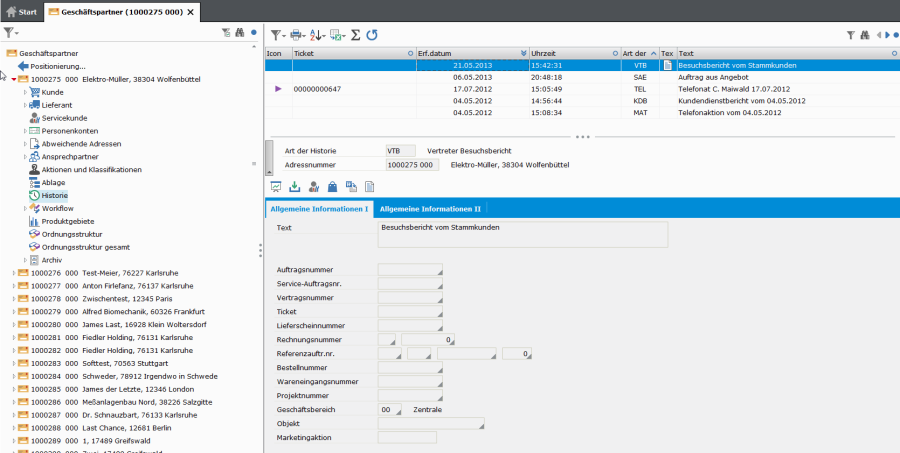Expand the Workflow node
Image resolution: width=900 pixels, height=453 pixels.
[25, 208]
